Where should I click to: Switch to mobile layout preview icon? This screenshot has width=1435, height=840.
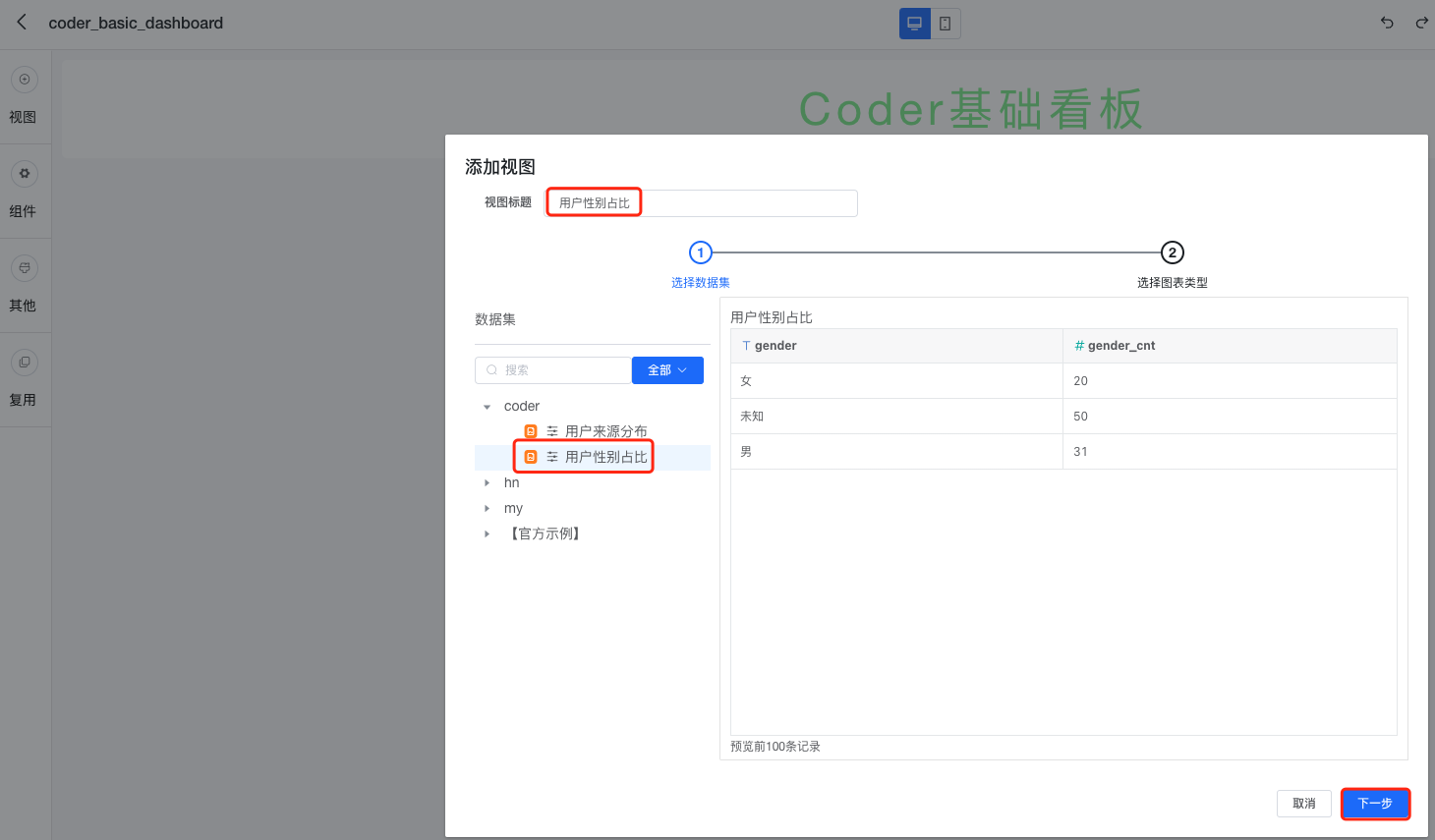click(946, 24)
